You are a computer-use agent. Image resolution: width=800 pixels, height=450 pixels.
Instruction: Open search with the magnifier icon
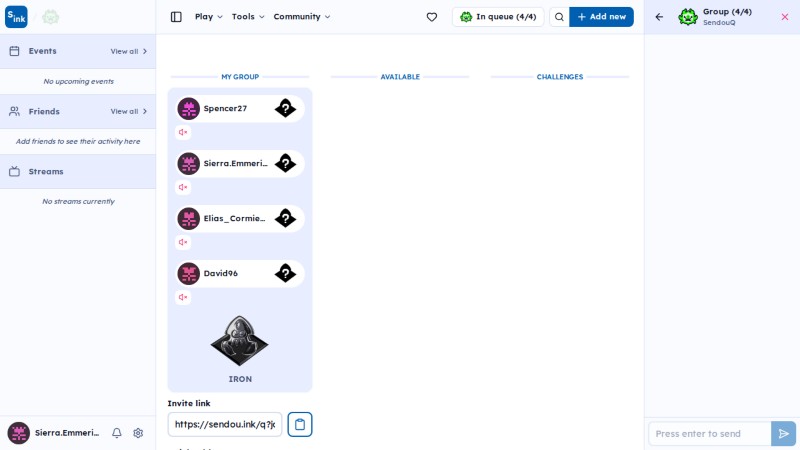pos(559,17)
